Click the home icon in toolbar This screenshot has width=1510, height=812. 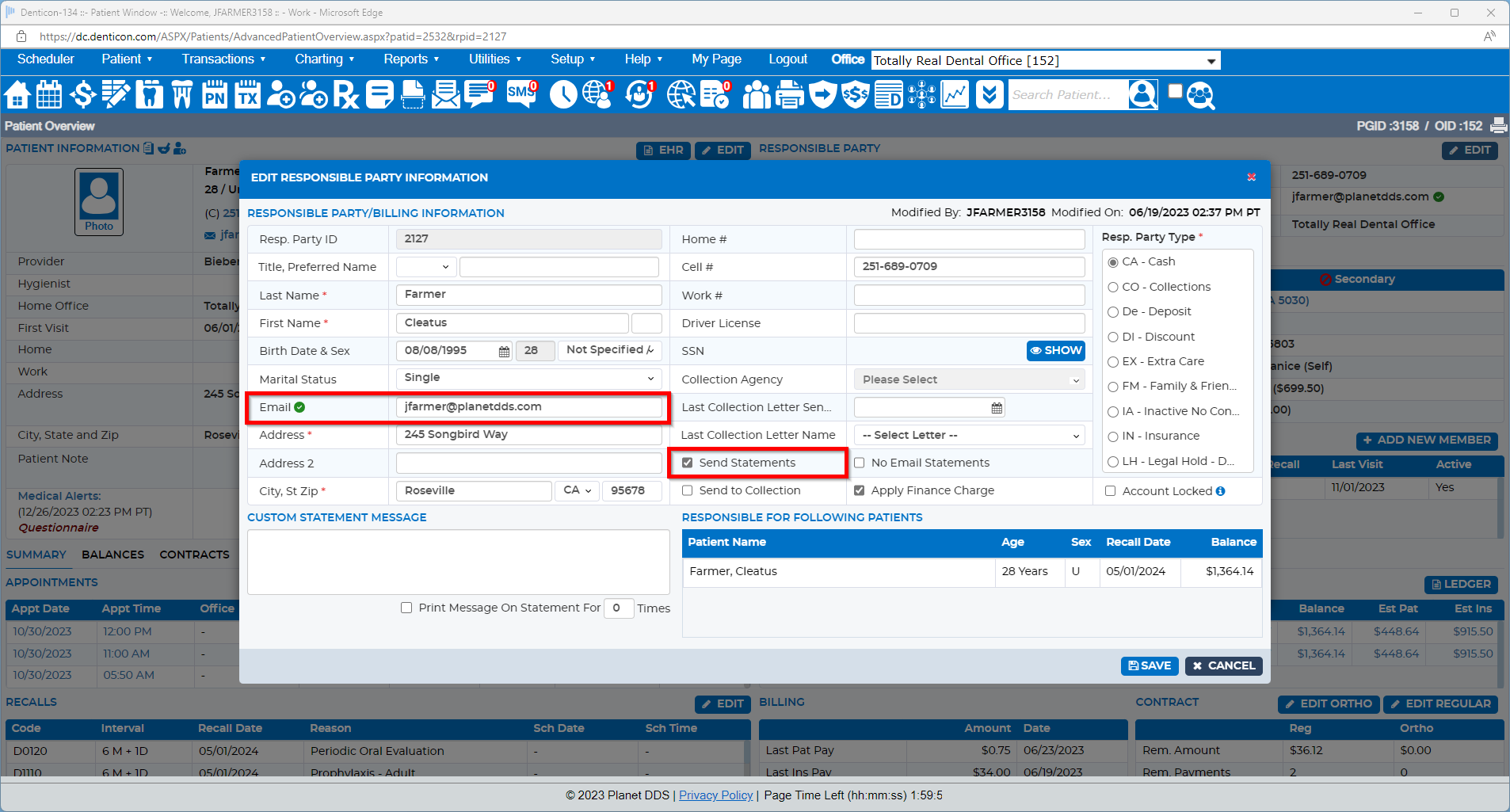tap(17, 95)
